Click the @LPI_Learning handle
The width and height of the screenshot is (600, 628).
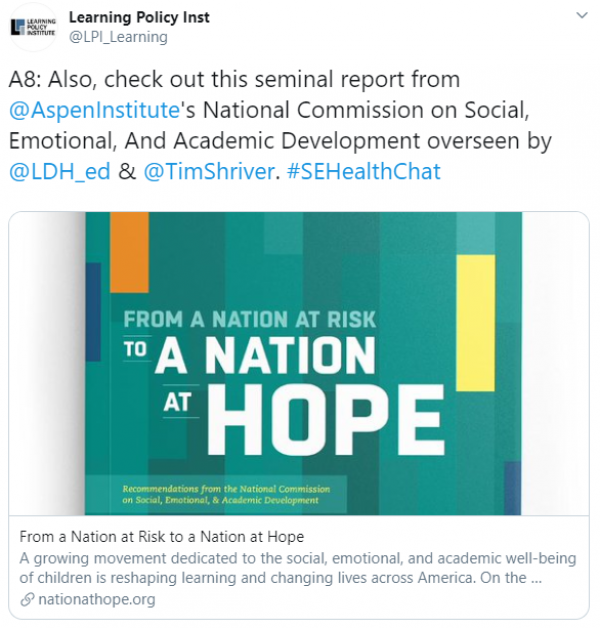(118, 37)
